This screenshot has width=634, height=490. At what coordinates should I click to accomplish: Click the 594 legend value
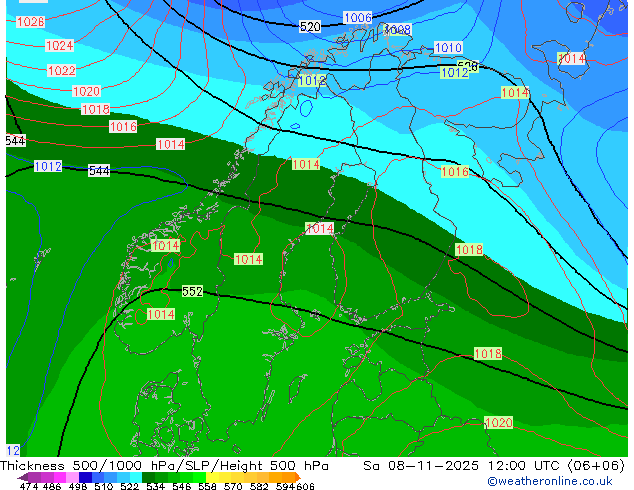pyautogui.click(x=285, y=486)
